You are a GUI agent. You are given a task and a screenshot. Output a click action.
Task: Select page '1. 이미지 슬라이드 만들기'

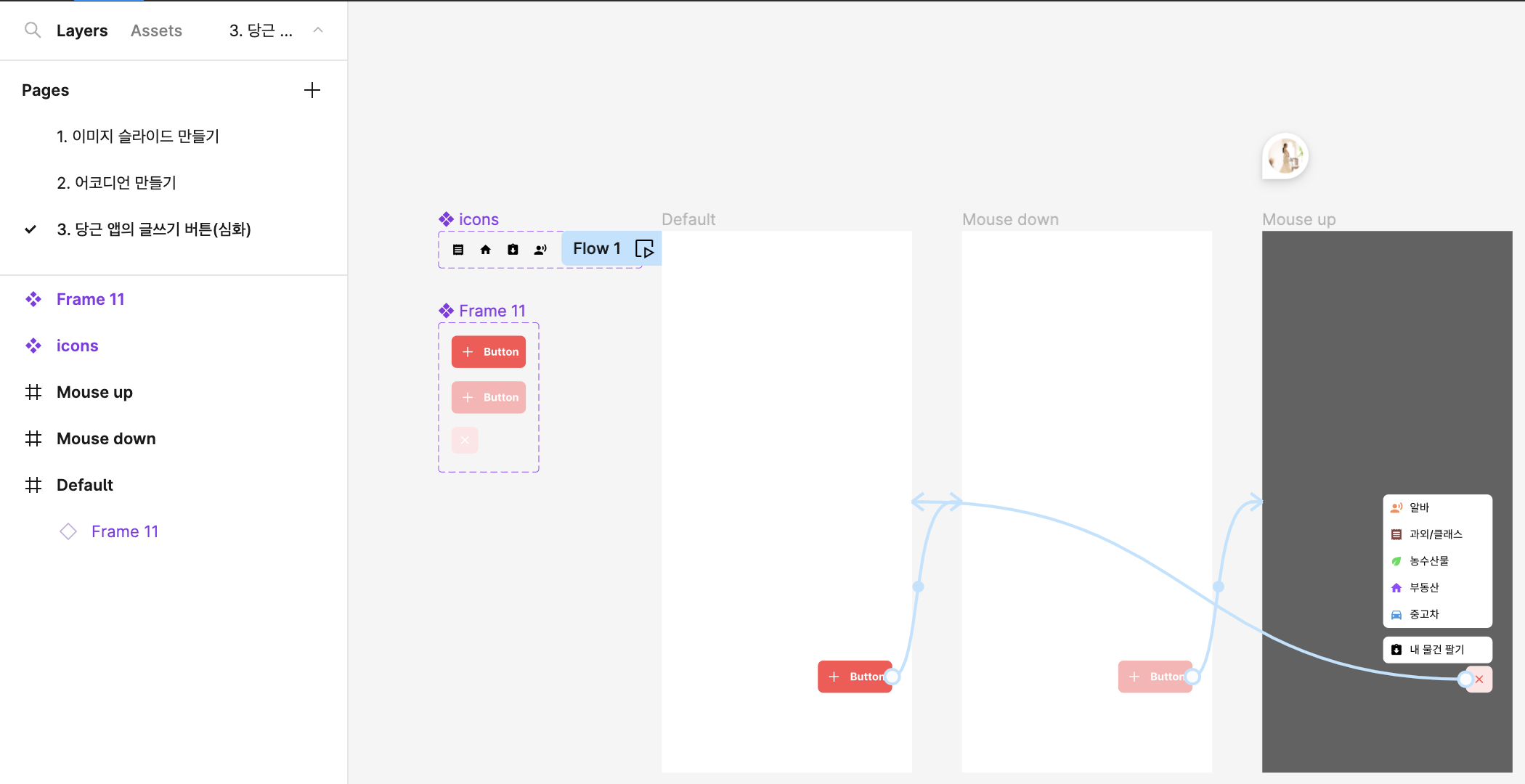pos(138,136)
